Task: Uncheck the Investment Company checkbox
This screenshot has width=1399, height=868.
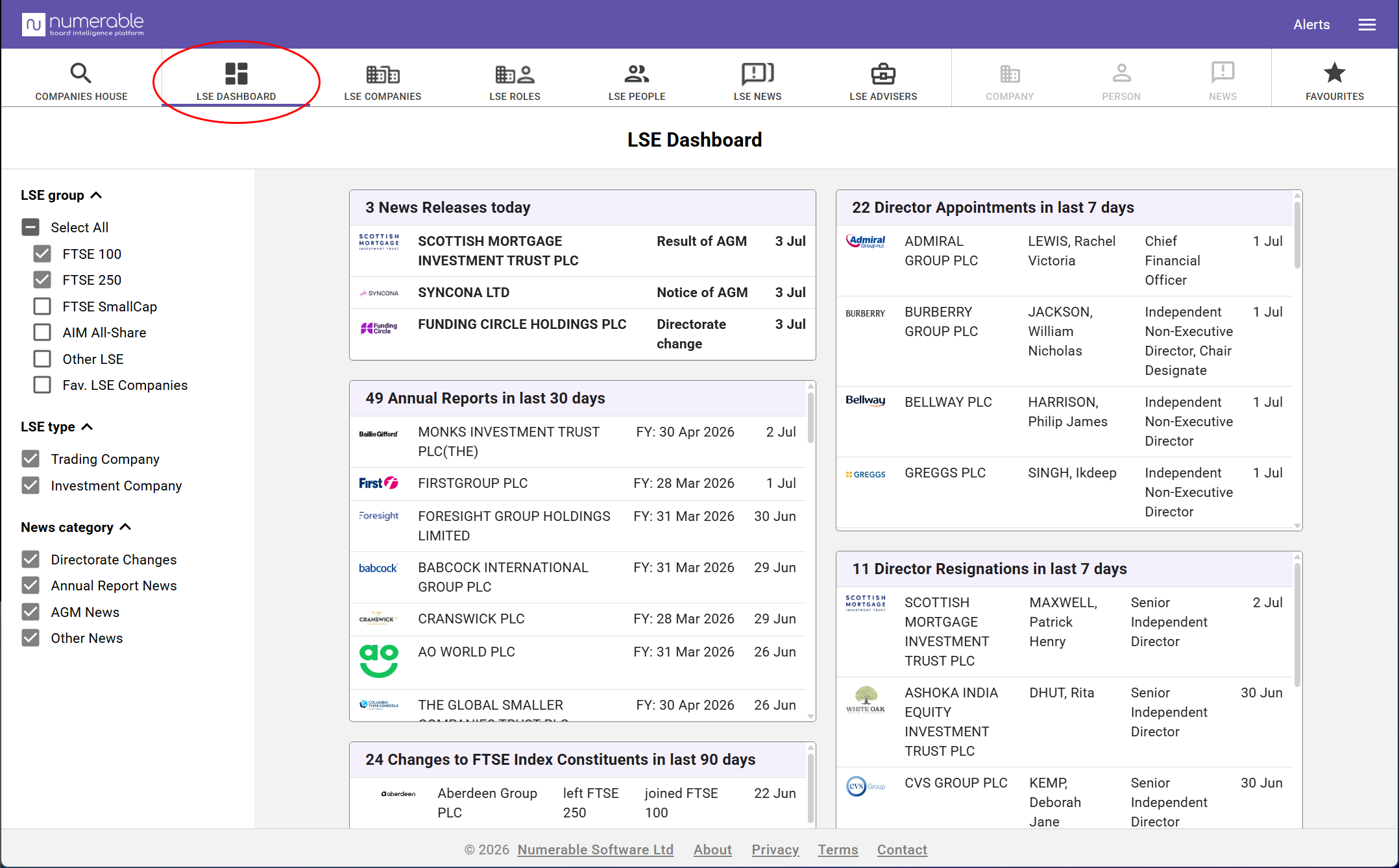Action: pyautogui.click(x=30, y=485)
